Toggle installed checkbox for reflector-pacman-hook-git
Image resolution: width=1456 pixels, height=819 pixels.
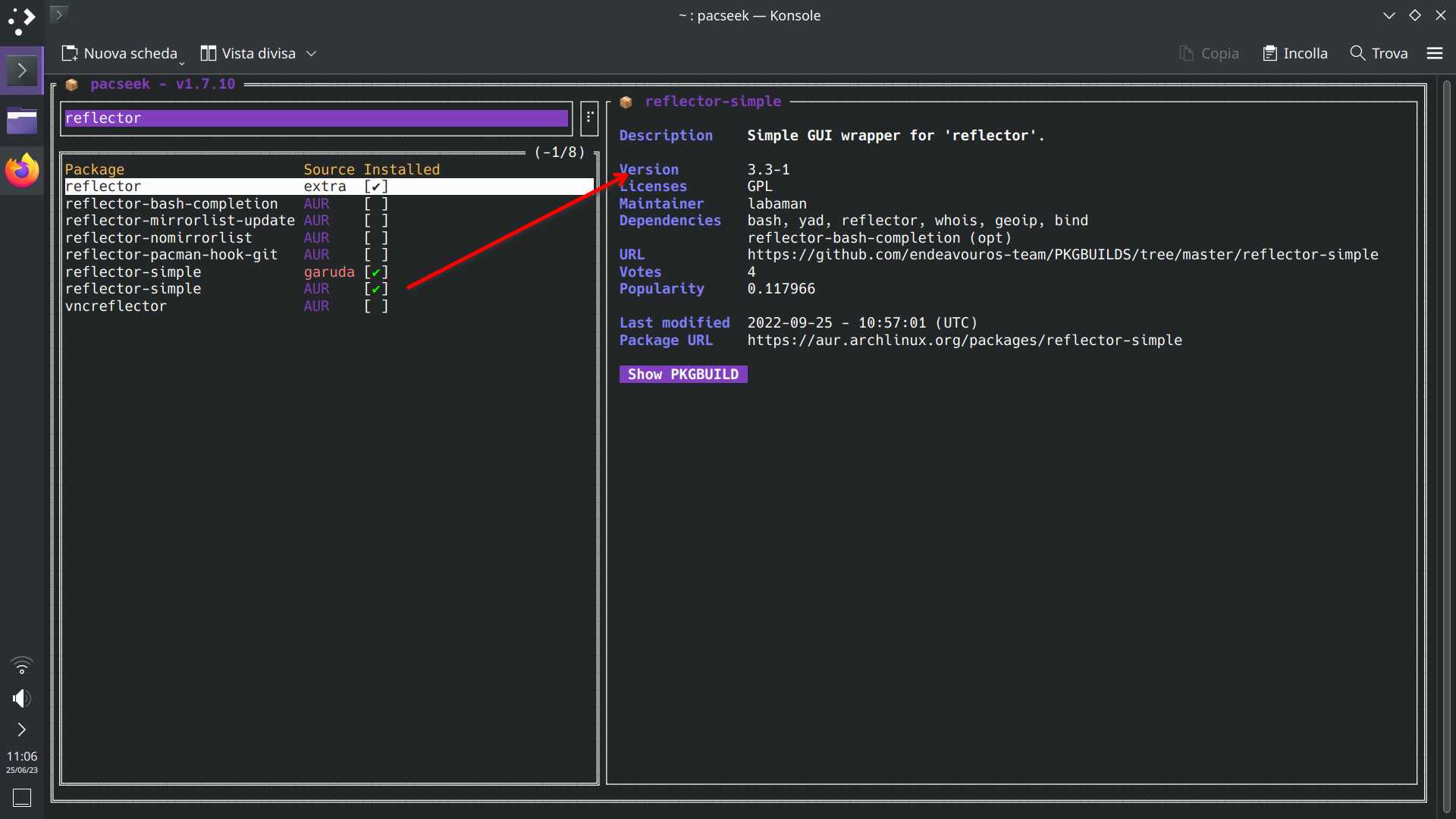coord(376,255)
